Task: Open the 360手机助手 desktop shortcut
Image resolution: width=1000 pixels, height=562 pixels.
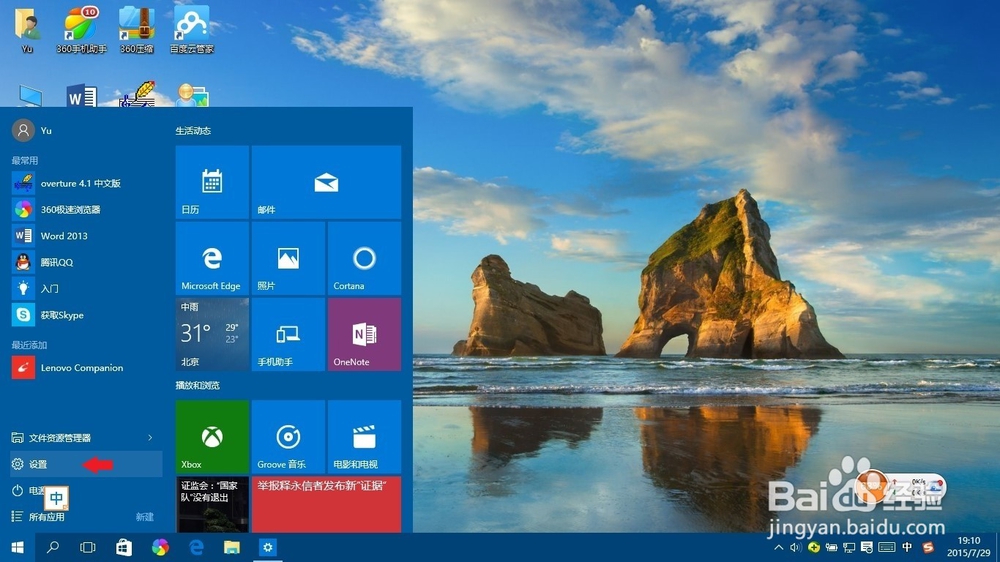Action: pyautogui.click(x=81, y=29)
